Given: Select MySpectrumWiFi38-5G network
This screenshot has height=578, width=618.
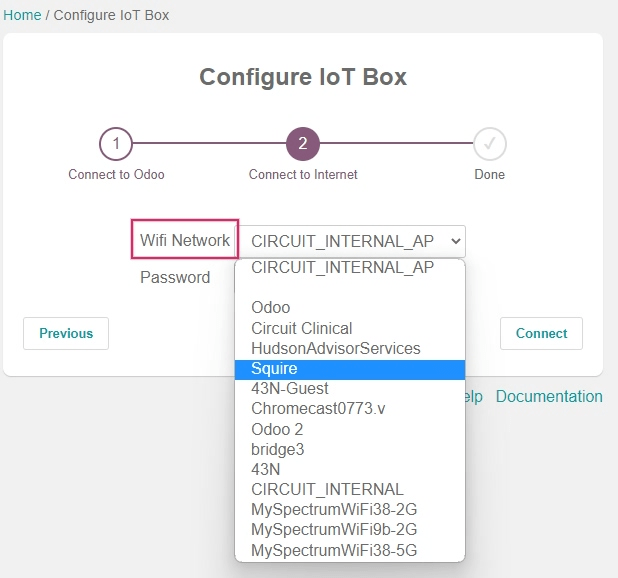Looking at the screenshot, I should click(x=334, y=550).
